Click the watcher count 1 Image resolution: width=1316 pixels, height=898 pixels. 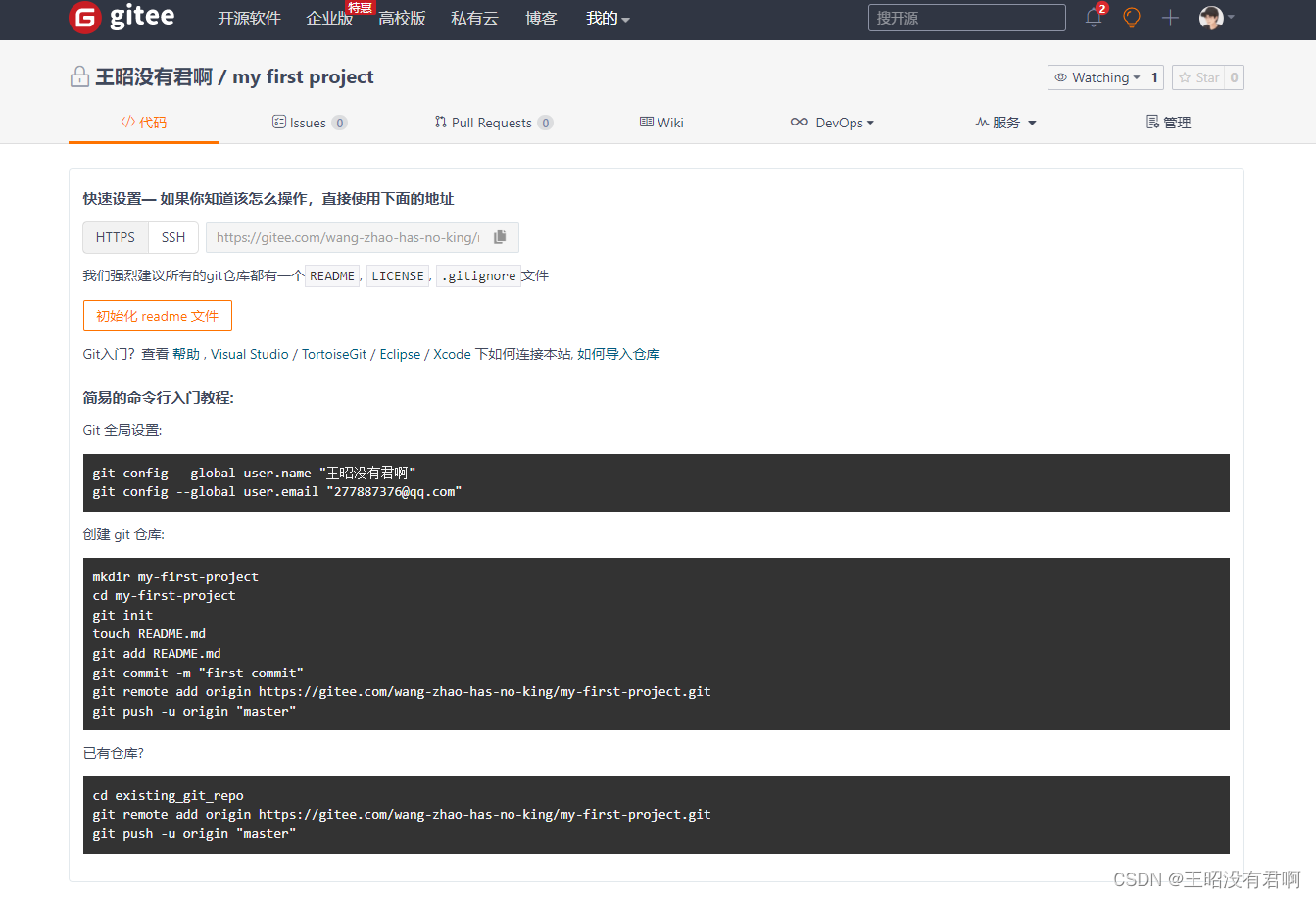point(1154,77)
